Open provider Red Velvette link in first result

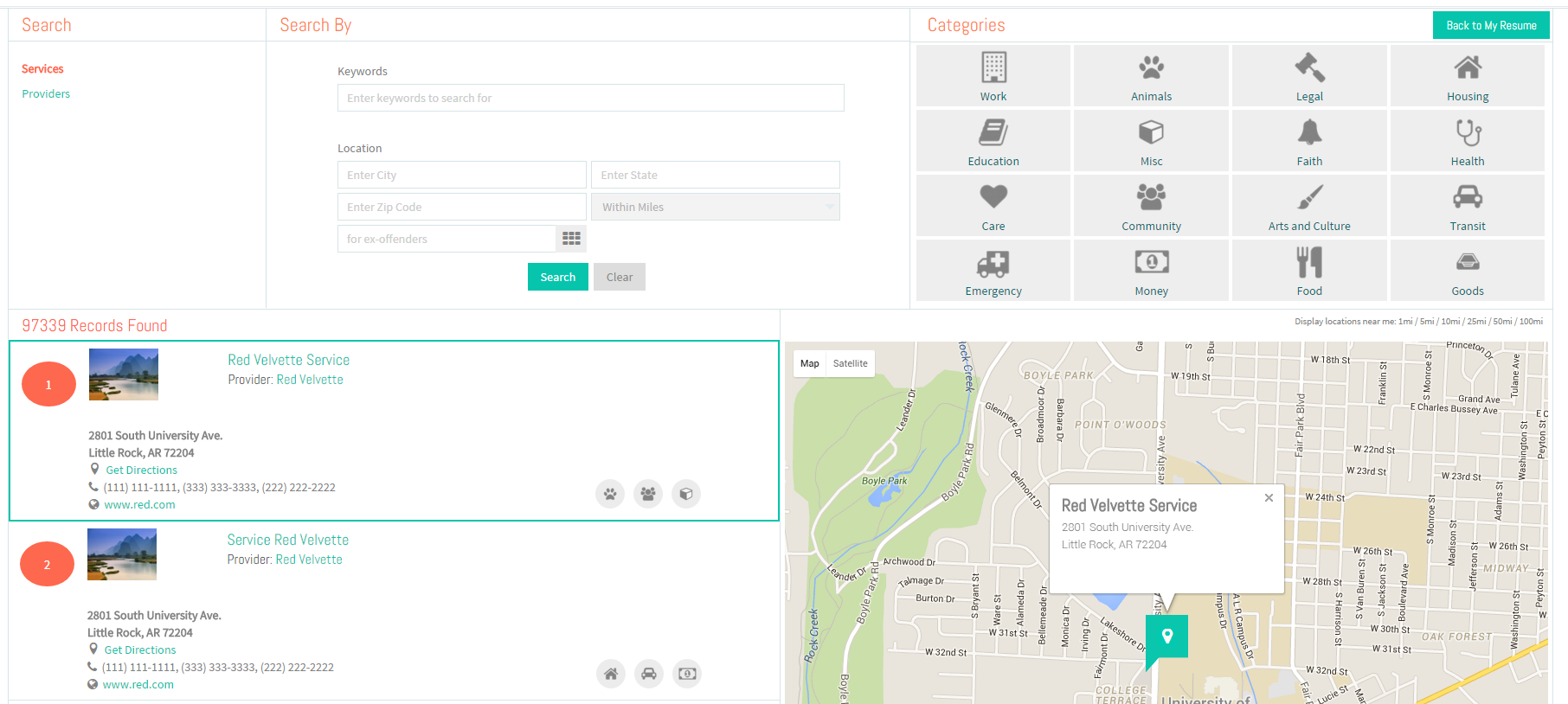click(x=310, y=380)
